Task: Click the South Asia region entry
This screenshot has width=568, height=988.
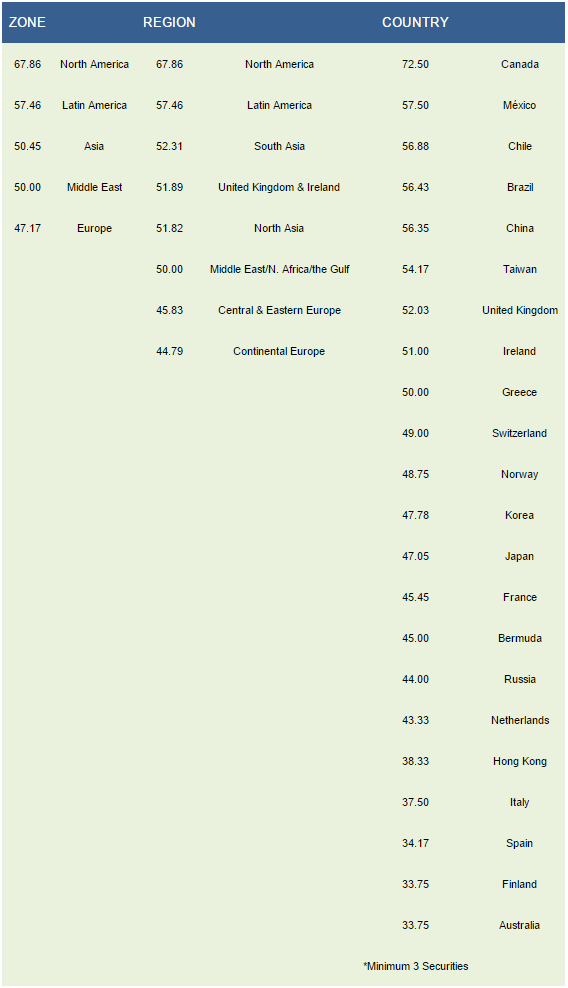Action: click(x=279, y=146)
